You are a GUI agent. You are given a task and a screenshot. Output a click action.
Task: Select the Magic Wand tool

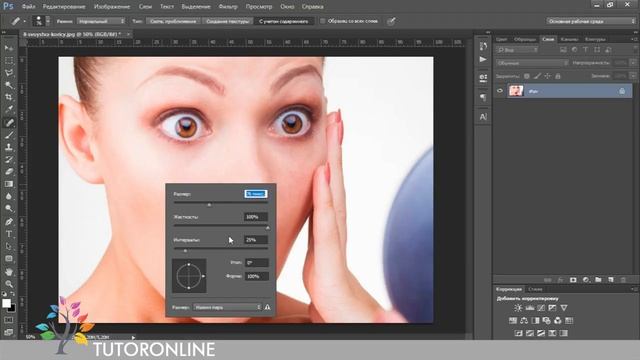[9, 85]
